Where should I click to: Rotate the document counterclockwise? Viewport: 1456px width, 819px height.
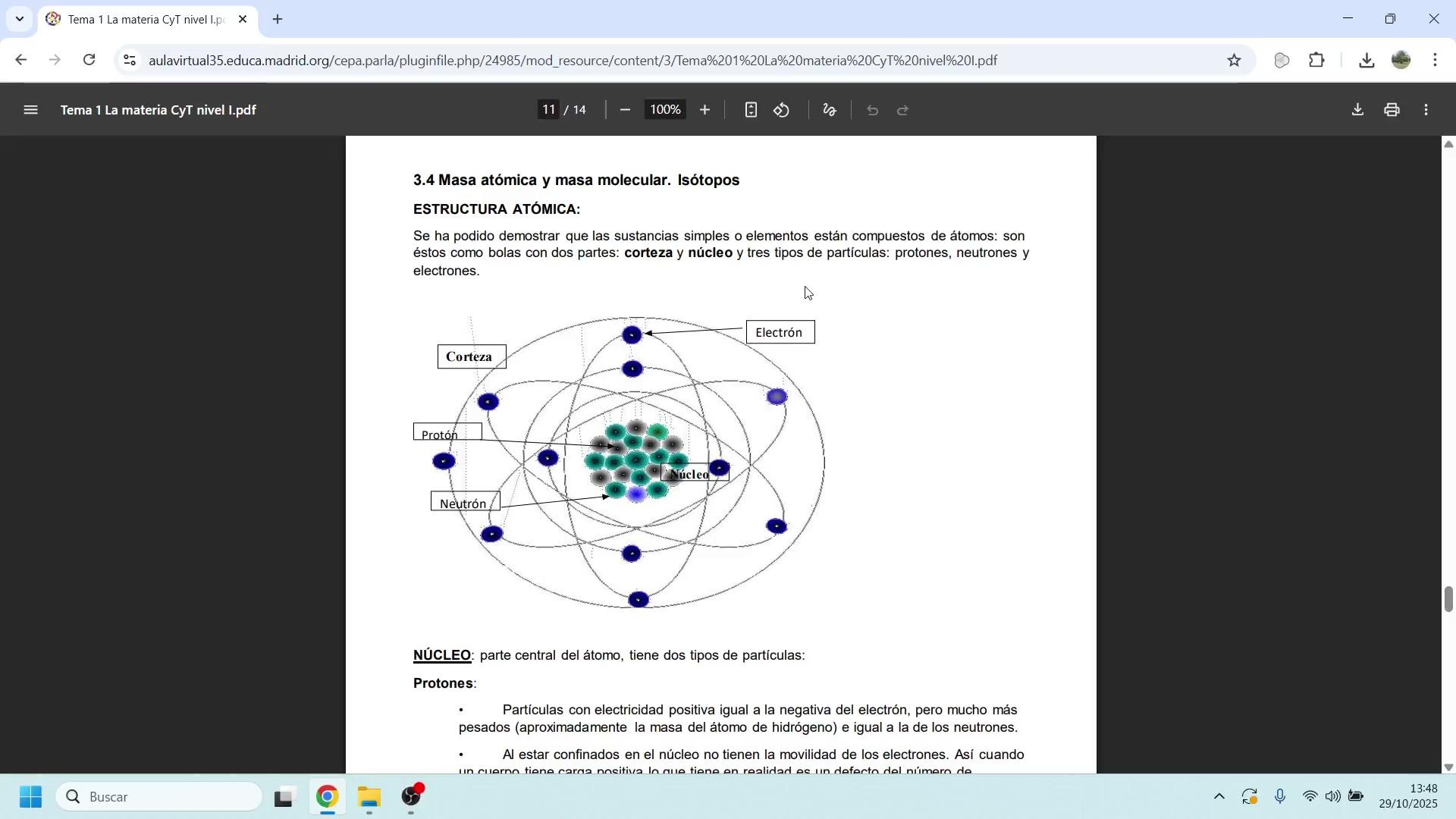click(782, 111)
